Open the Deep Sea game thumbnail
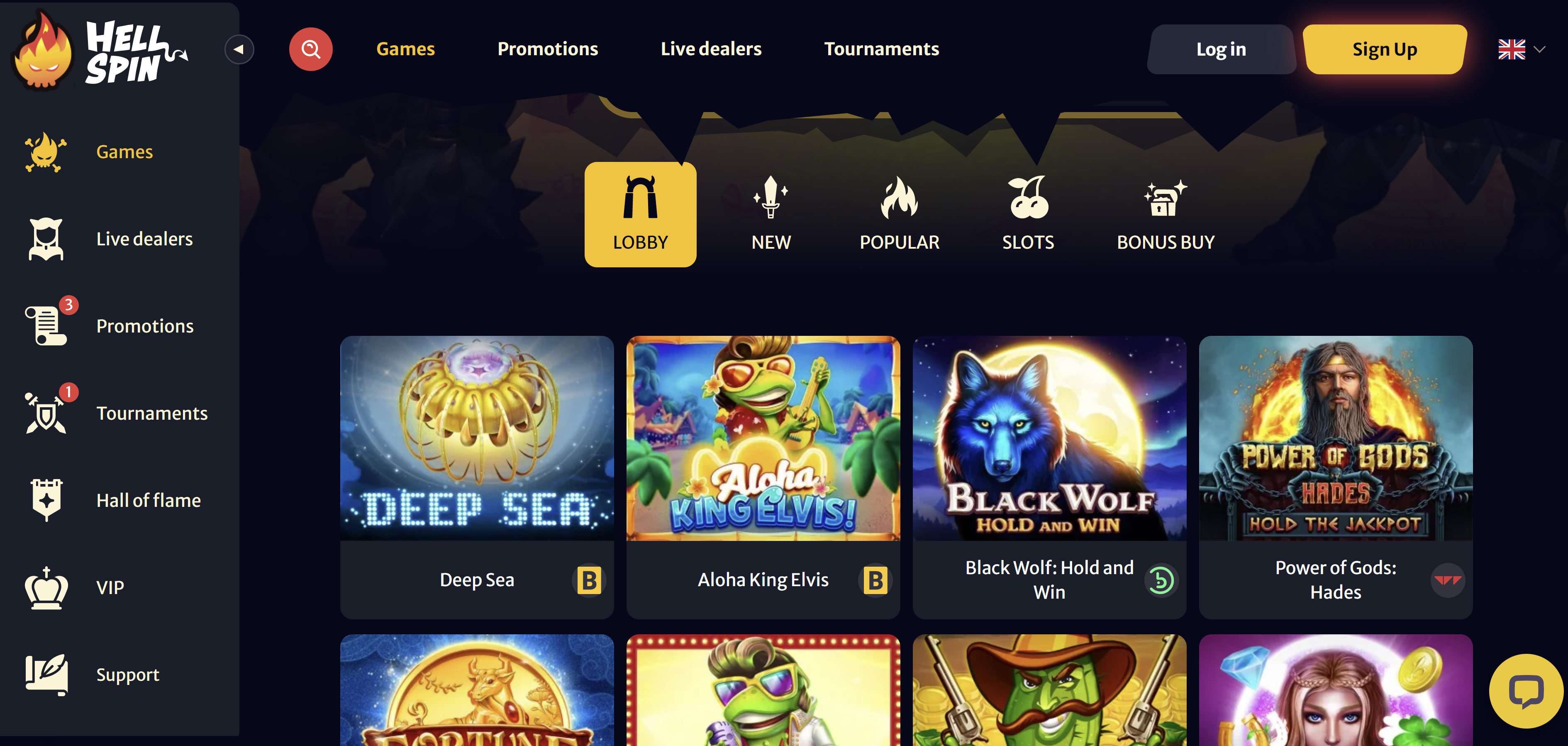Viewport: 1568px width, 746px height. tap(477, 438)
